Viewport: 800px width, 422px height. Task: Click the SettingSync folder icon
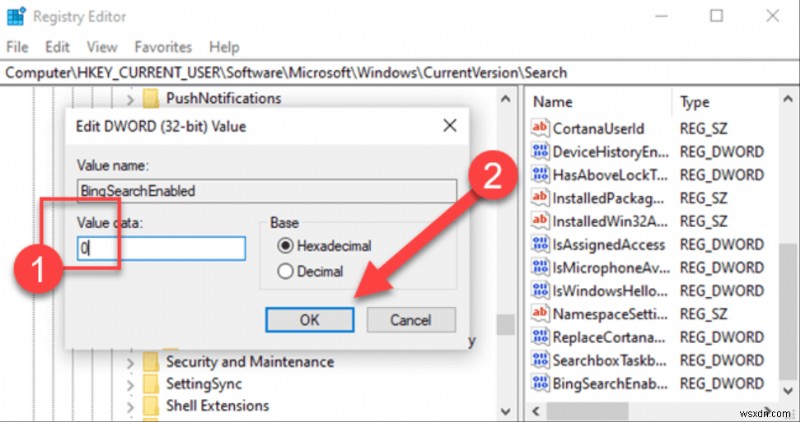[151, 384]
